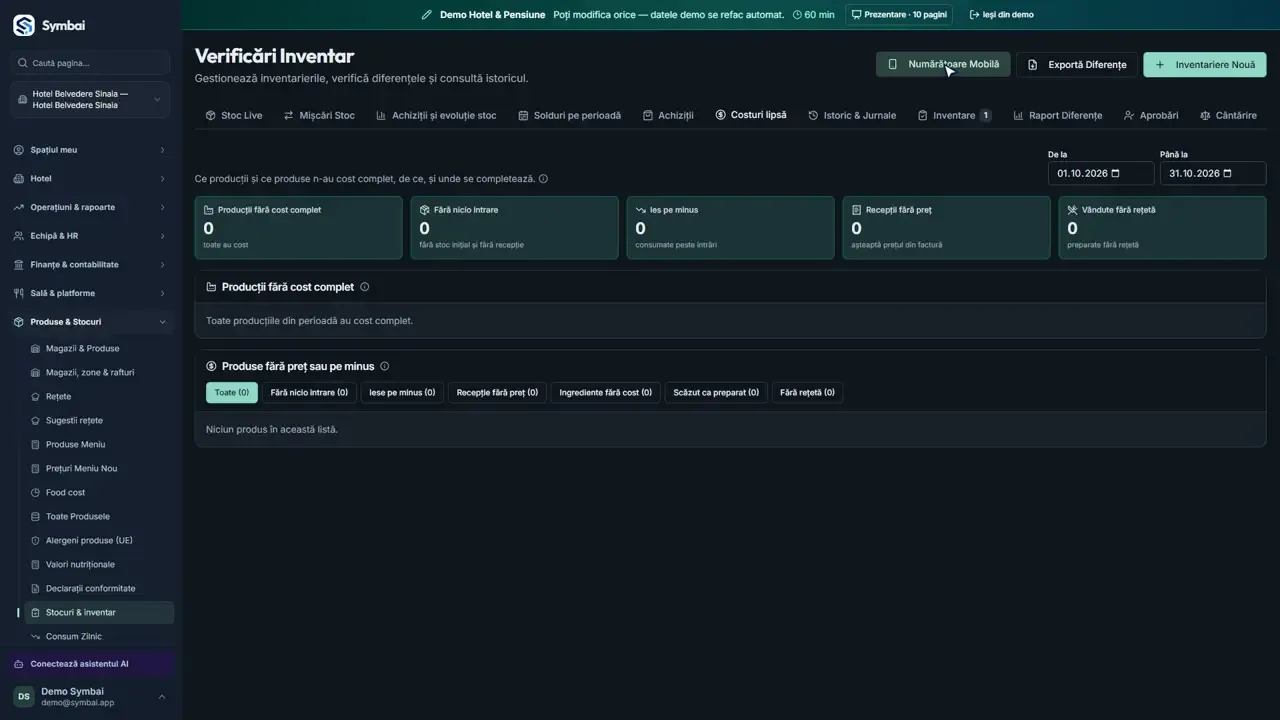Click the pencil icon beside Demo Hotel & Pensiune
This screenshot has height=720, width=1280.
[x=427, y=15]
